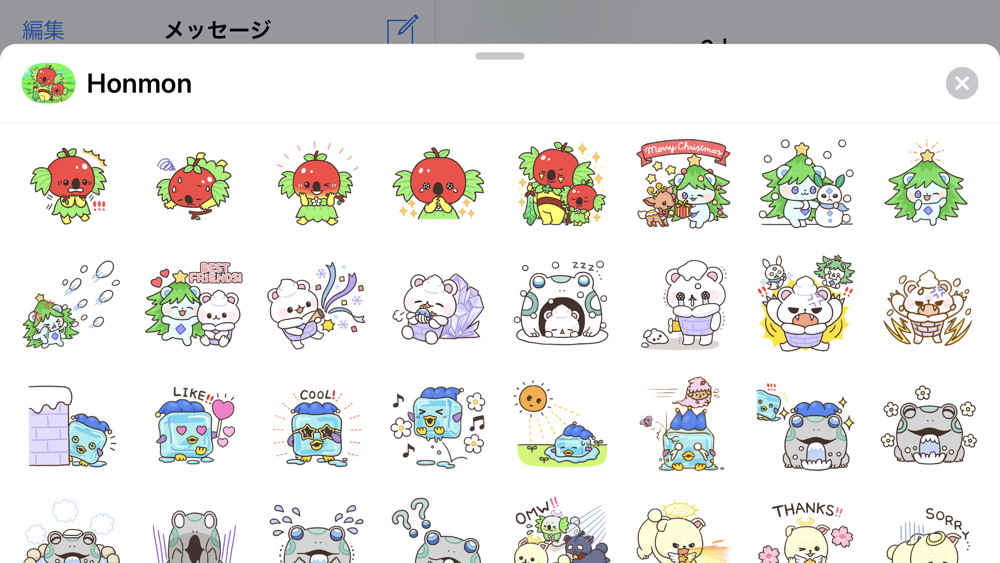Screen dimensions: 1000x563
Task: Select the BEST FRIENDS! sticker
Action: click(x=194, y=304)
